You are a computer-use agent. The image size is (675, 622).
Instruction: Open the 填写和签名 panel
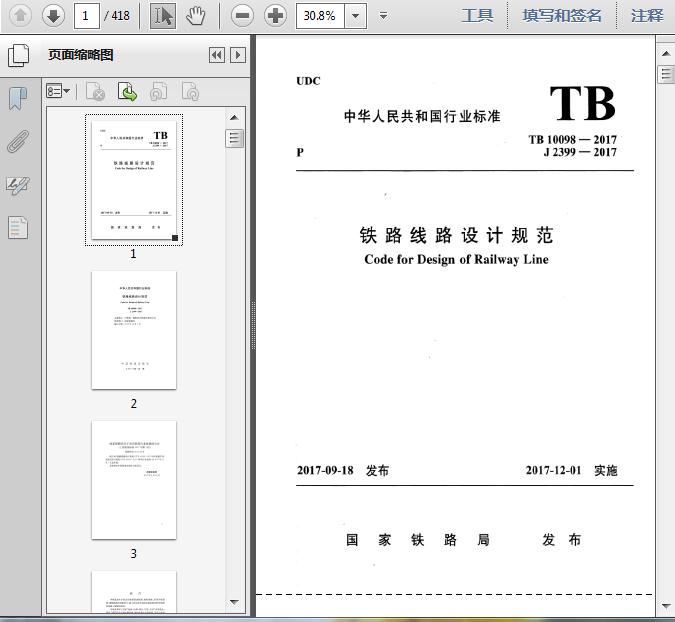click(x=562, y=16)
